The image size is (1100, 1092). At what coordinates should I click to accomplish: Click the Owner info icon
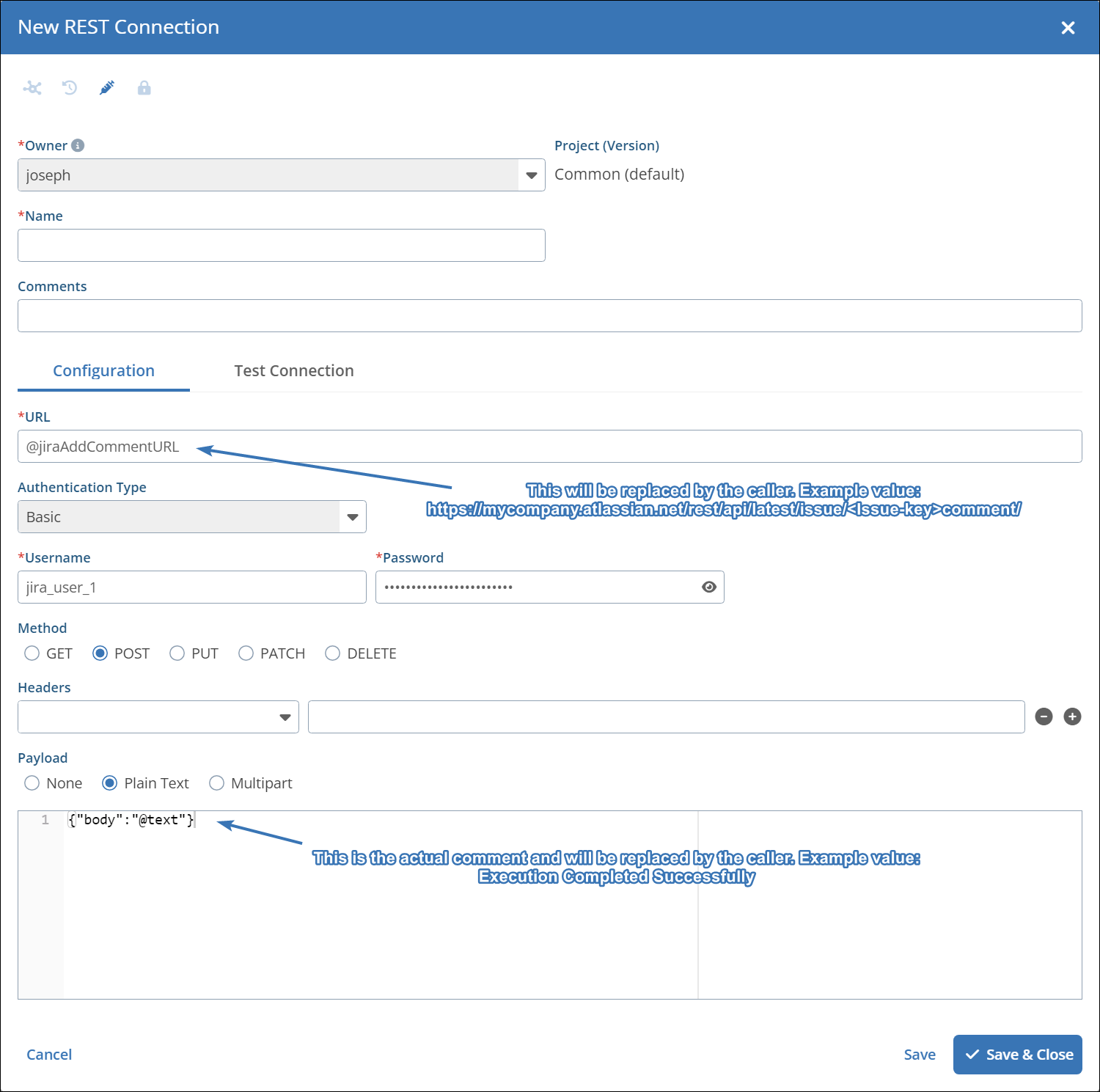click(x=78, y=145)
